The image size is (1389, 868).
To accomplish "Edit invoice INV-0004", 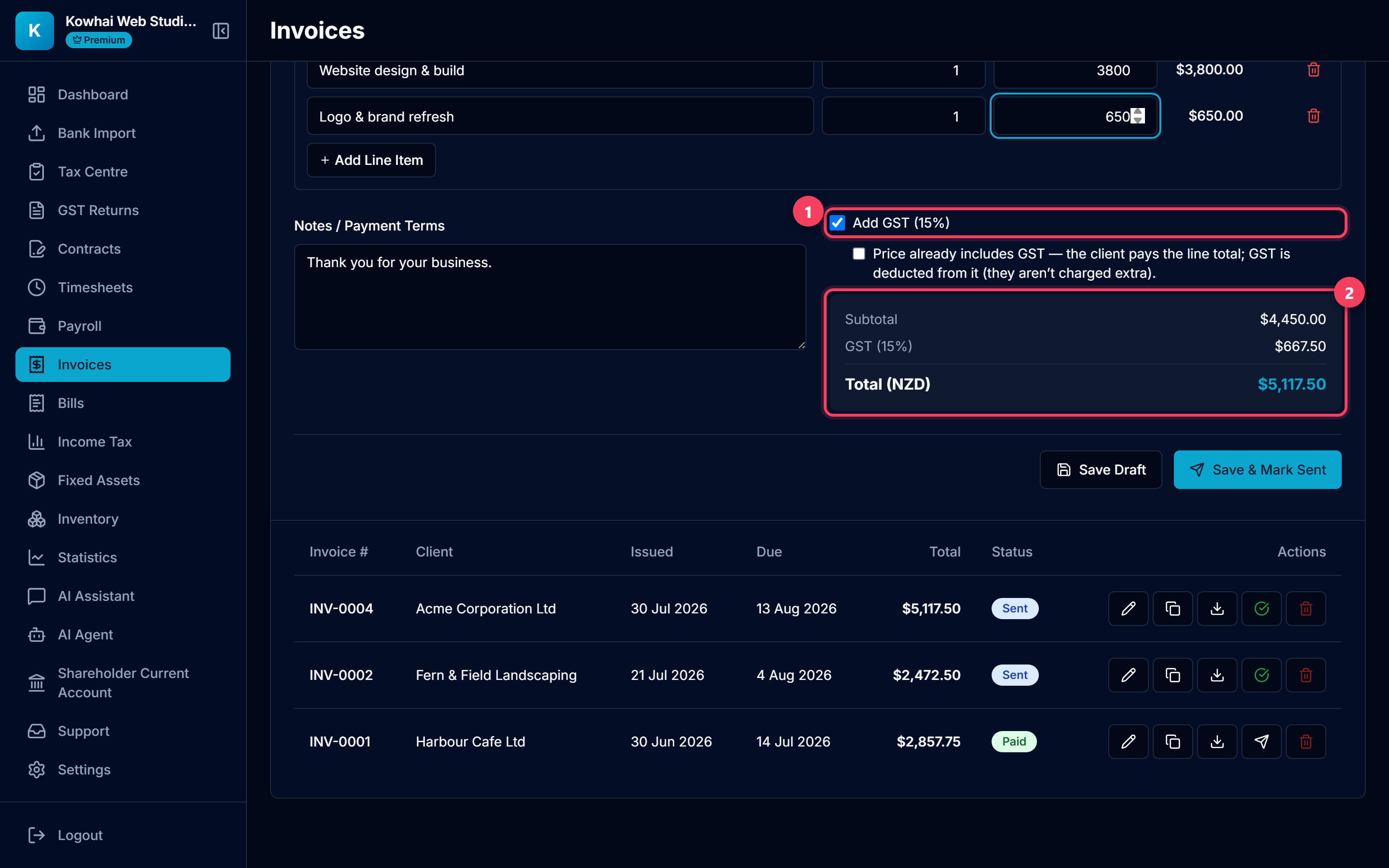I will click(x=1128, y=609).
